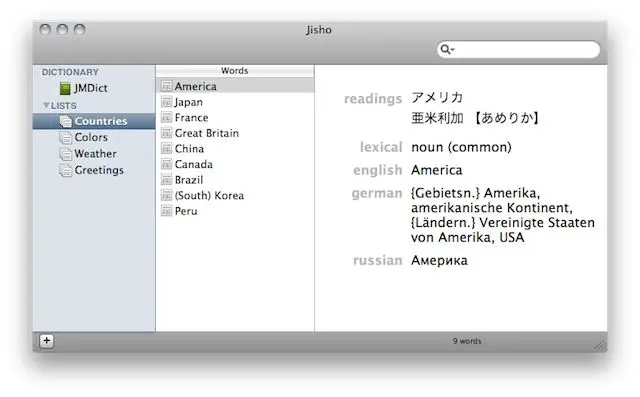Select the word Great Britain
The height and width of the screenshot is (397, 640).
(235, 133)
